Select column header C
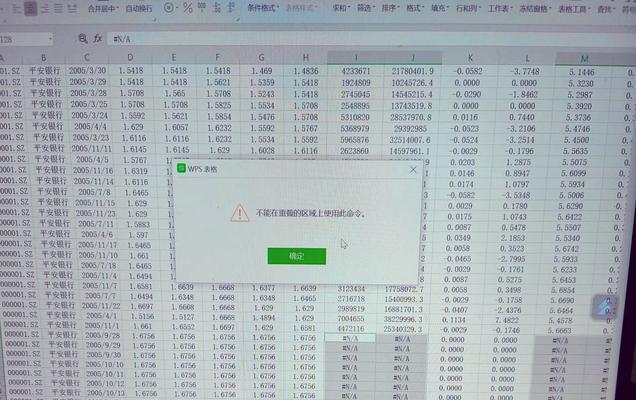 click(x=86, y=58)
